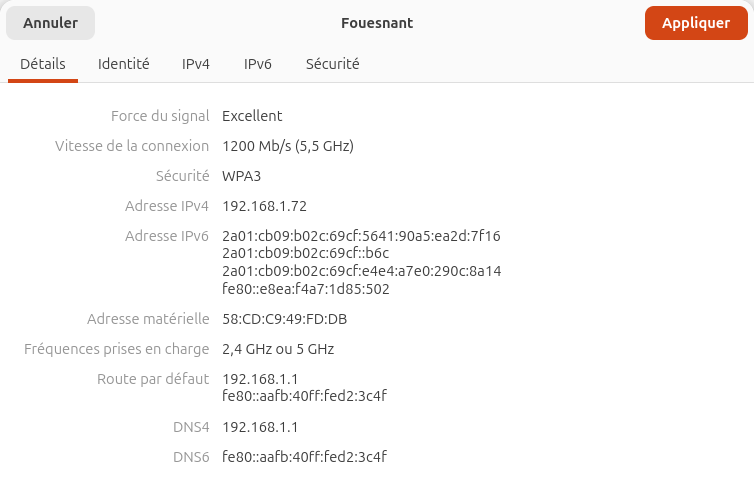Click the WPA3 security value
Image resolution: width=754 pixels, height=488 pixels.
241,176
